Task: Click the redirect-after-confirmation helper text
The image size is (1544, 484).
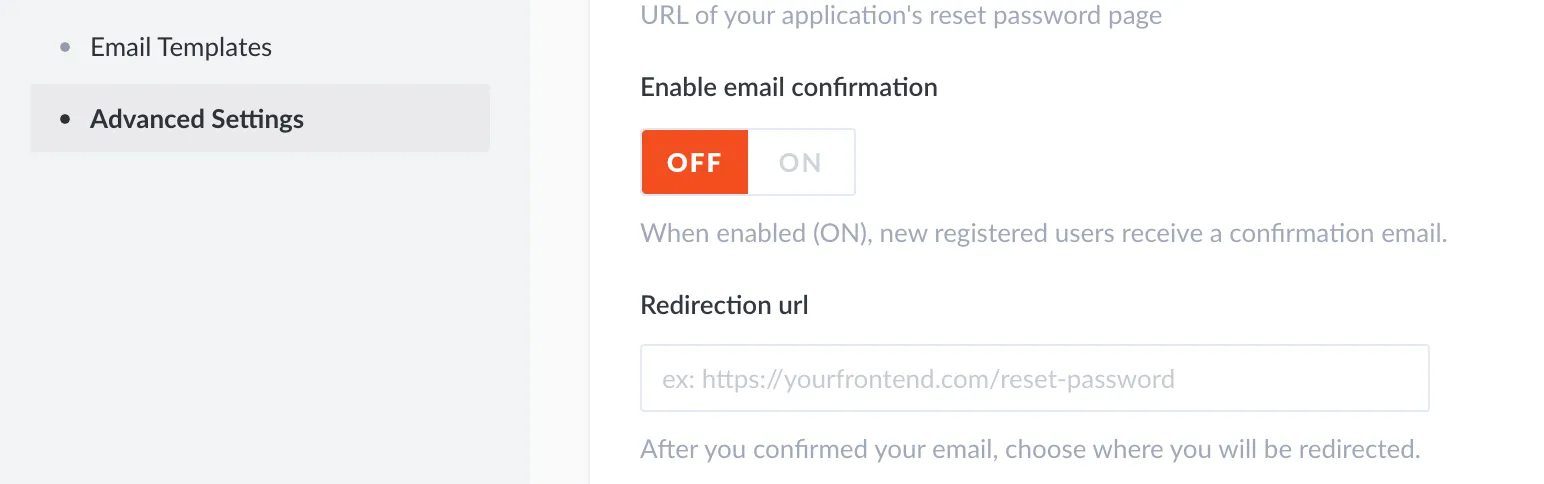Action: (x=1030, y=449)
